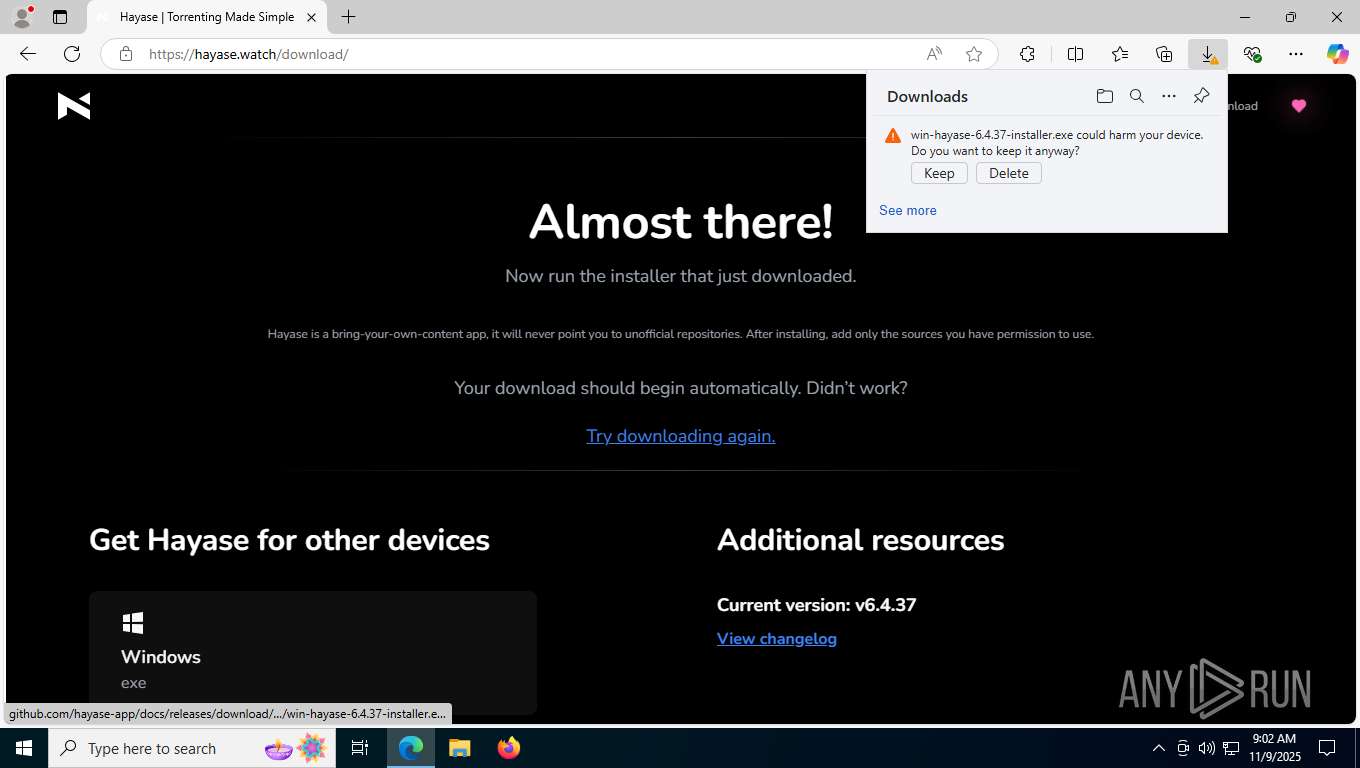Screen dimensions: 1360x768
Task: Delete the flagged installer download
Action: [1009, 173]
